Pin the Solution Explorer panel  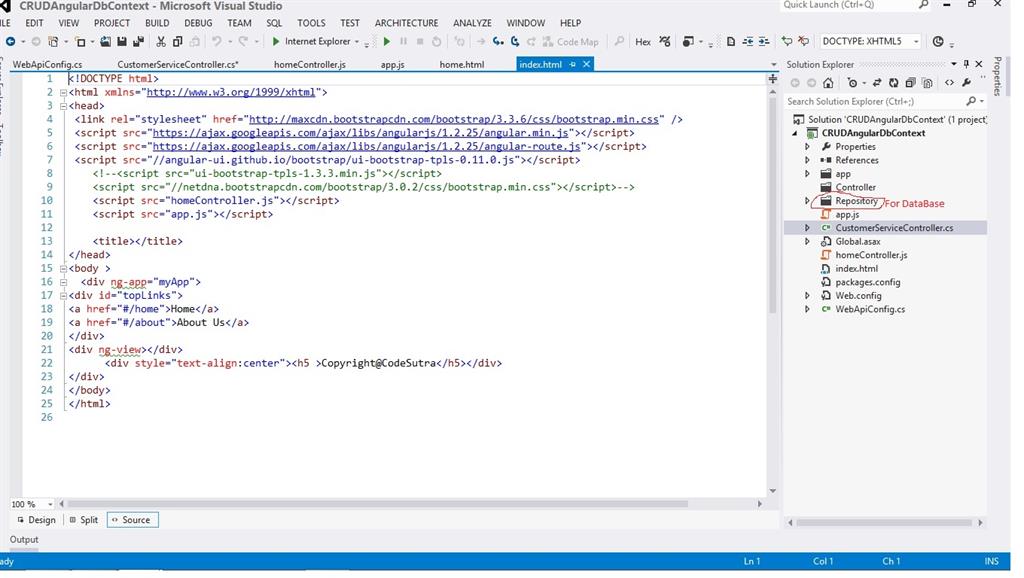tap(966, 65)
